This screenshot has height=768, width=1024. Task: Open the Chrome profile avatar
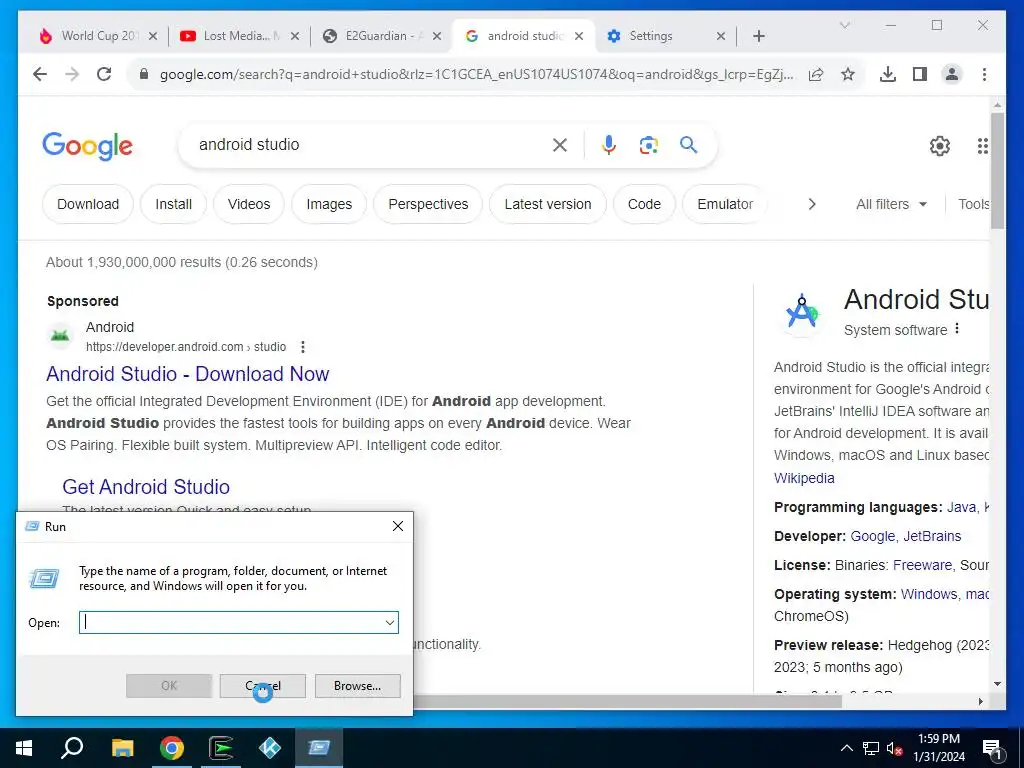952,74
